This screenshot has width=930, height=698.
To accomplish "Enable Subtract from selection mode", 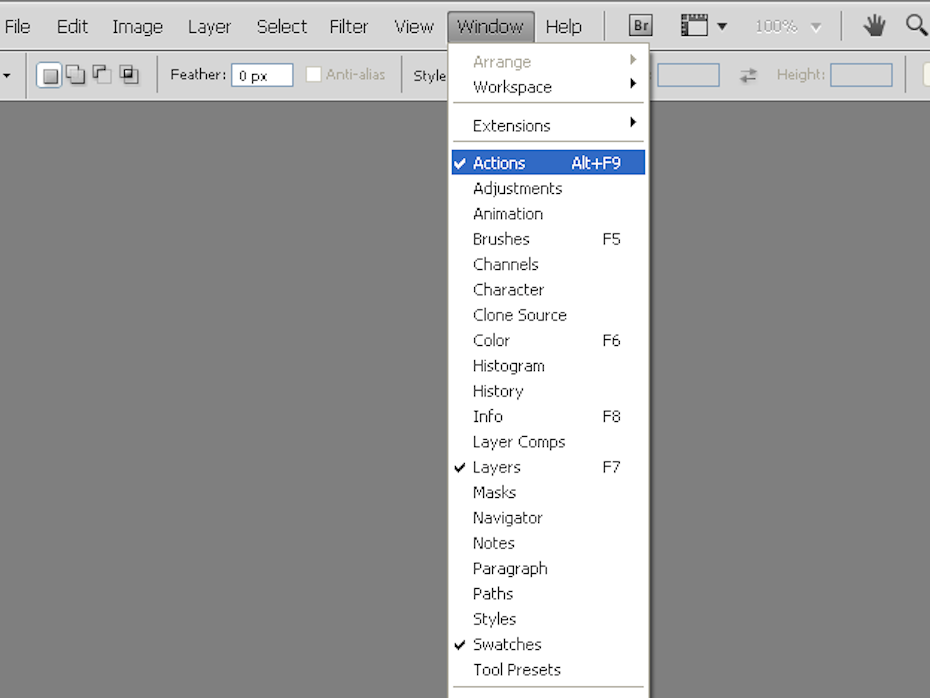I will tap(98, 74).
